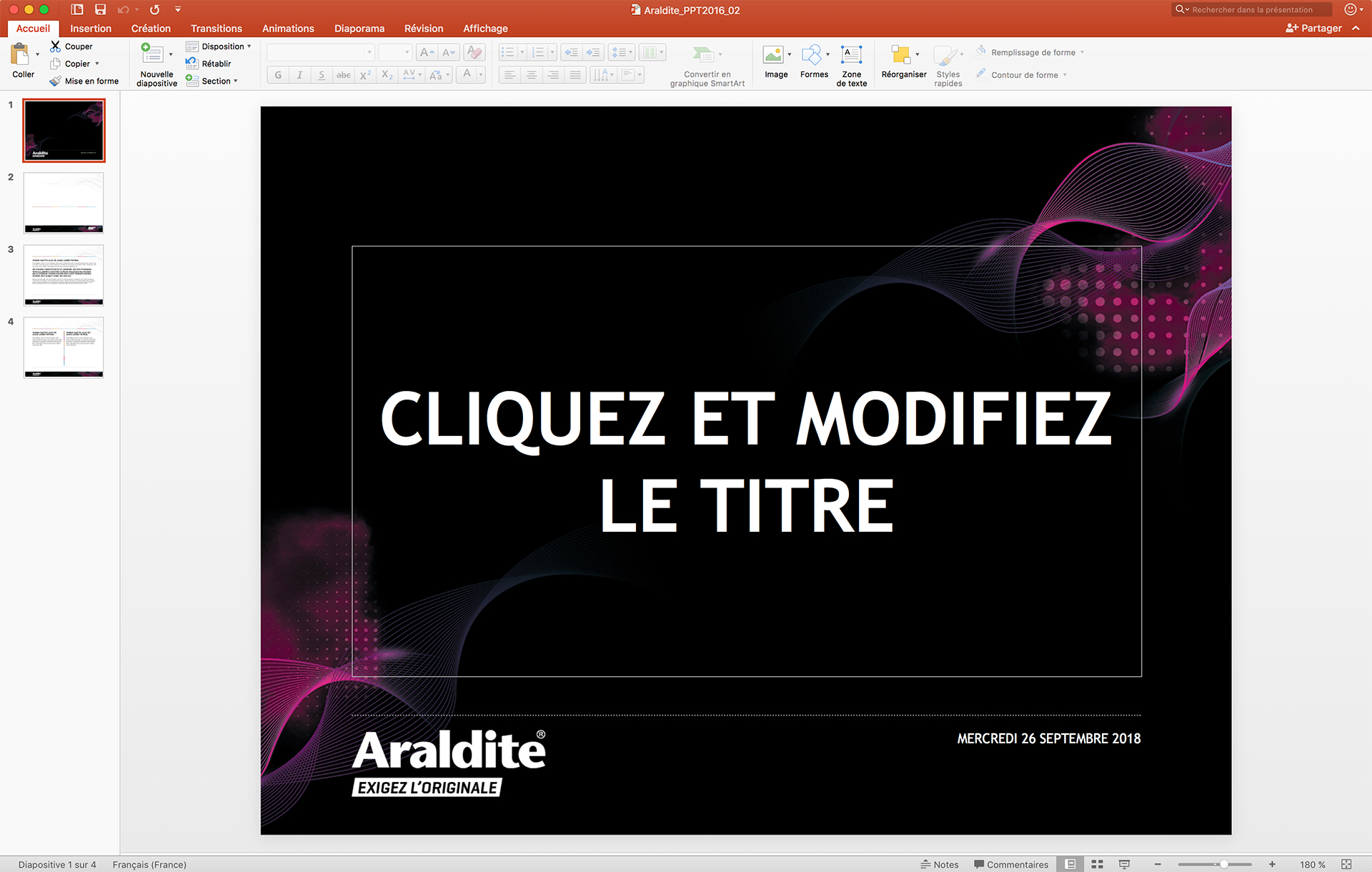1372x872 pixels.
Task: Decrease font size with the A down icon
Action: point(448,52)
